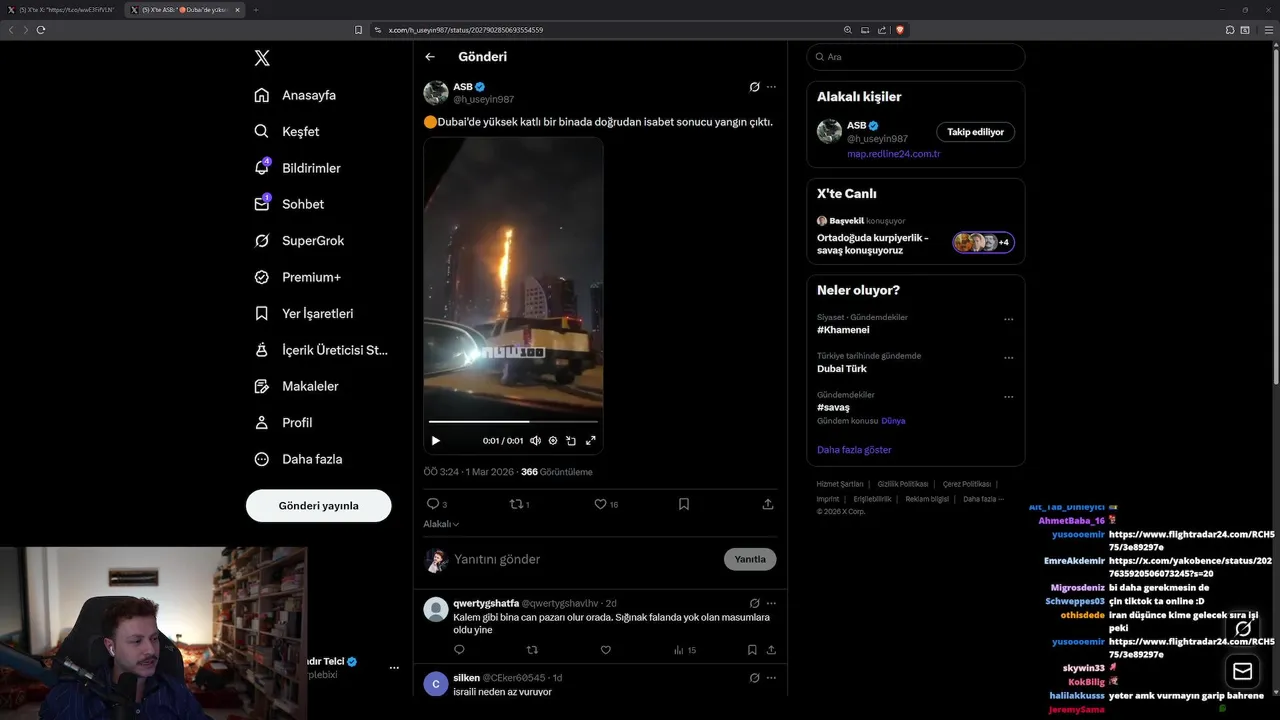This screenshot has width=1280, height=720.
Task: Open Dubai Türk trending topic
Action: click(842, 369)
